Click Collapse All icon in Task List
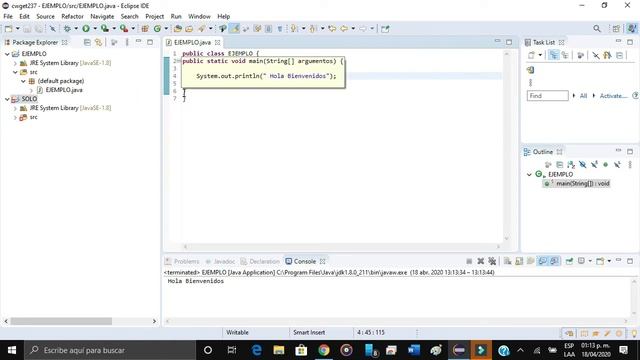This screenshot has height=360, width=640. [x=619, y=55]
